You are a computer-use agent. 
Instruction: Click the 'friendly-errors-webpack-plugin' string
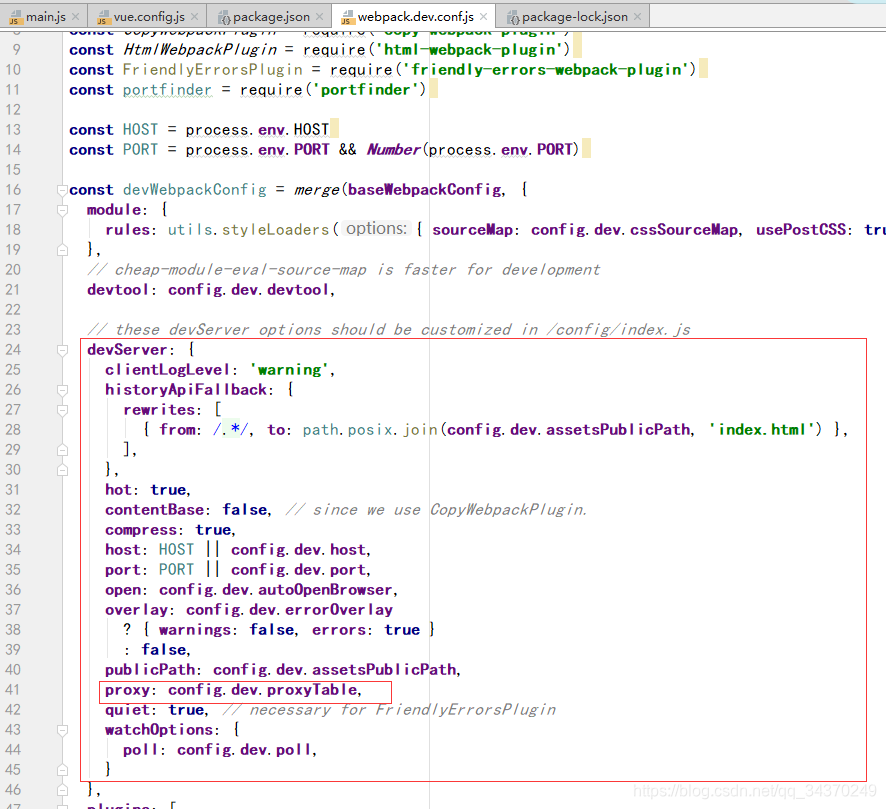click(546, 69)
